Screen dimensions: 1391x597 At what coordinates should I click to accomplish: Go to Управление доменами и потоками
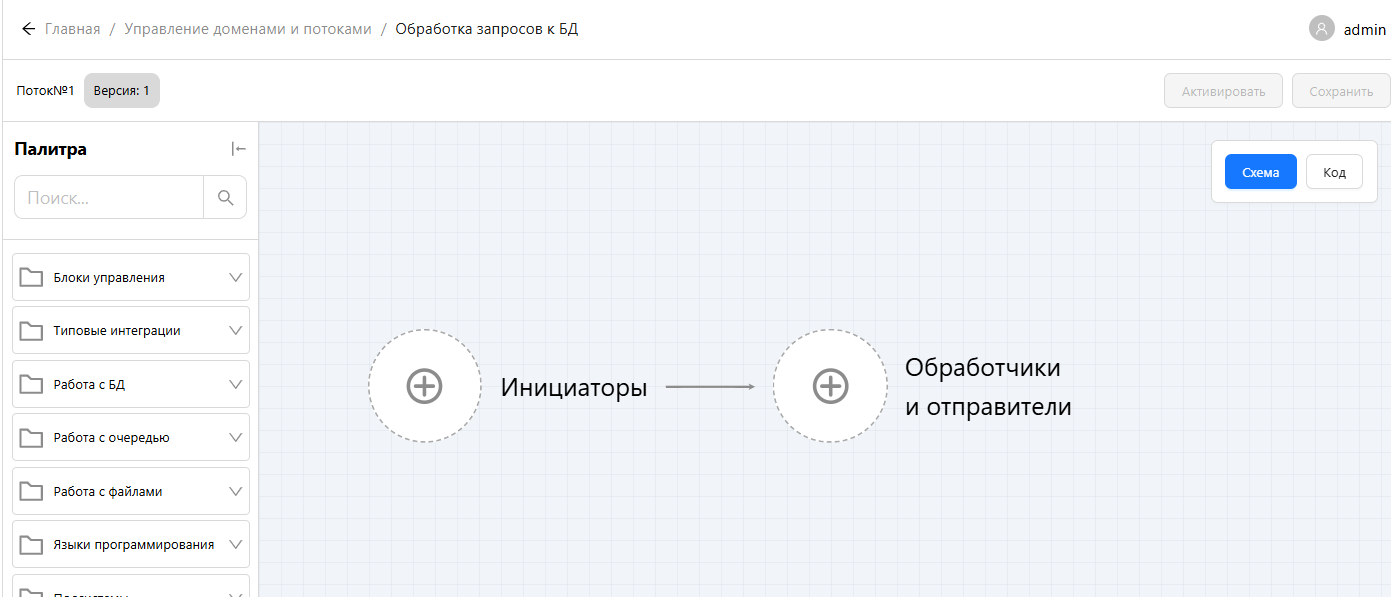pyautogui.click(x=247, y=29)
